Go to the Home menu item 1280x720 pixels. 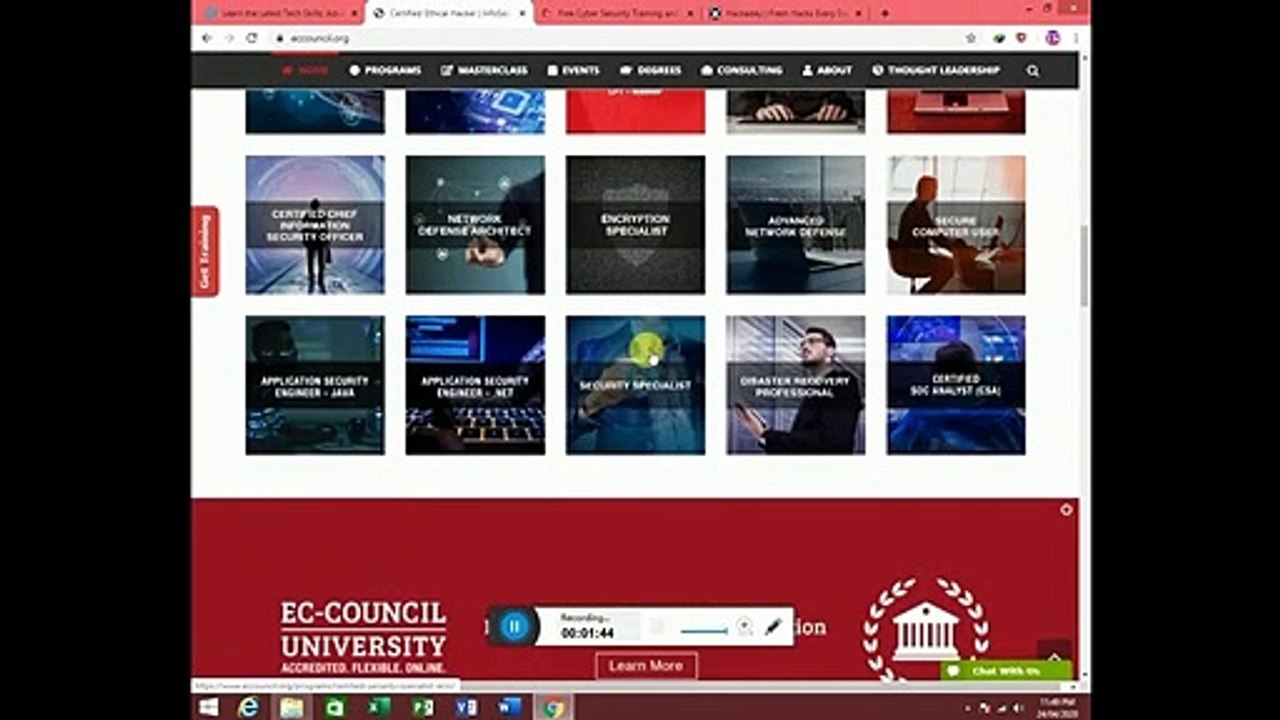tap(305, 70)
